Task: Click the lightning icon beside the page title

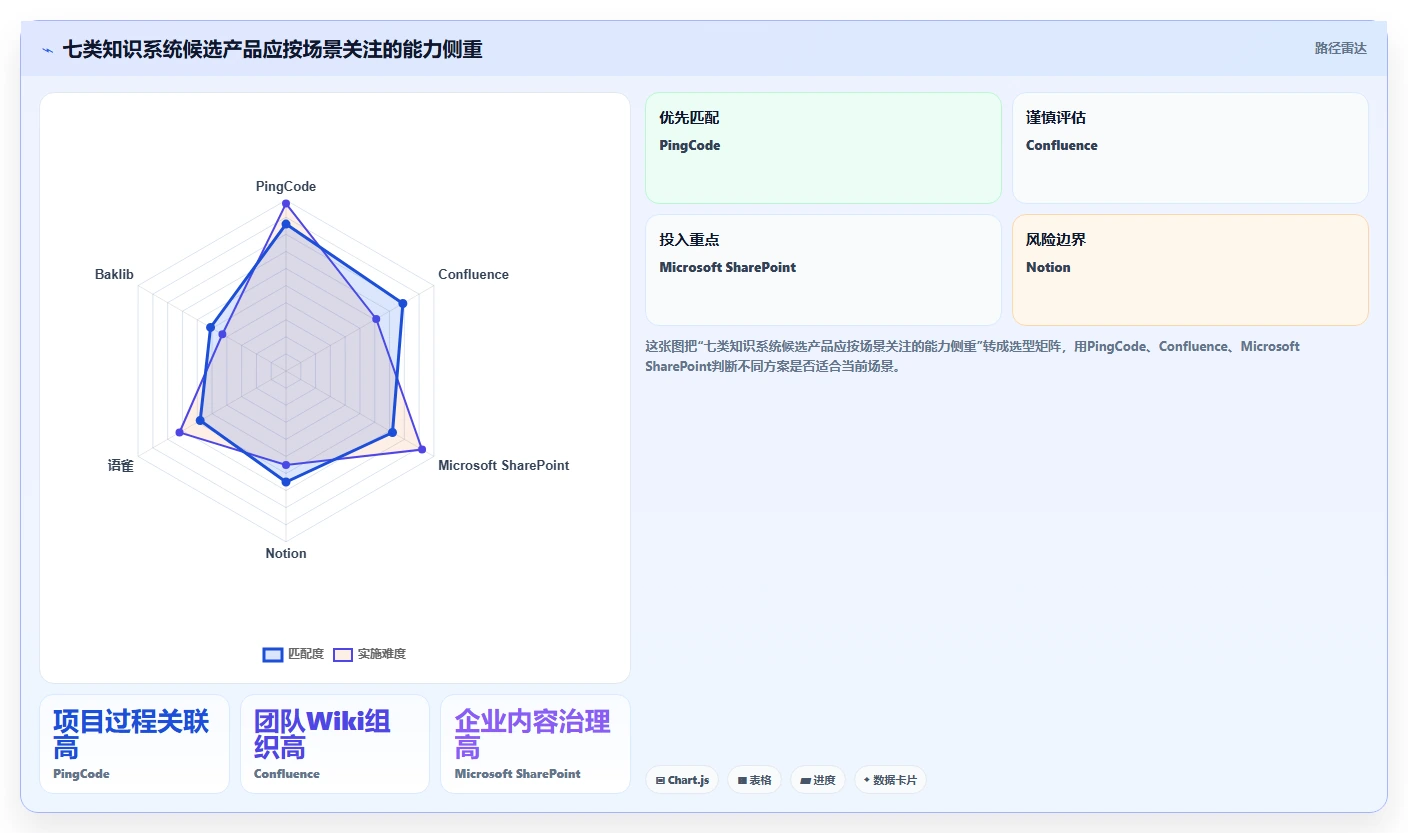Action: coord(47,50)
